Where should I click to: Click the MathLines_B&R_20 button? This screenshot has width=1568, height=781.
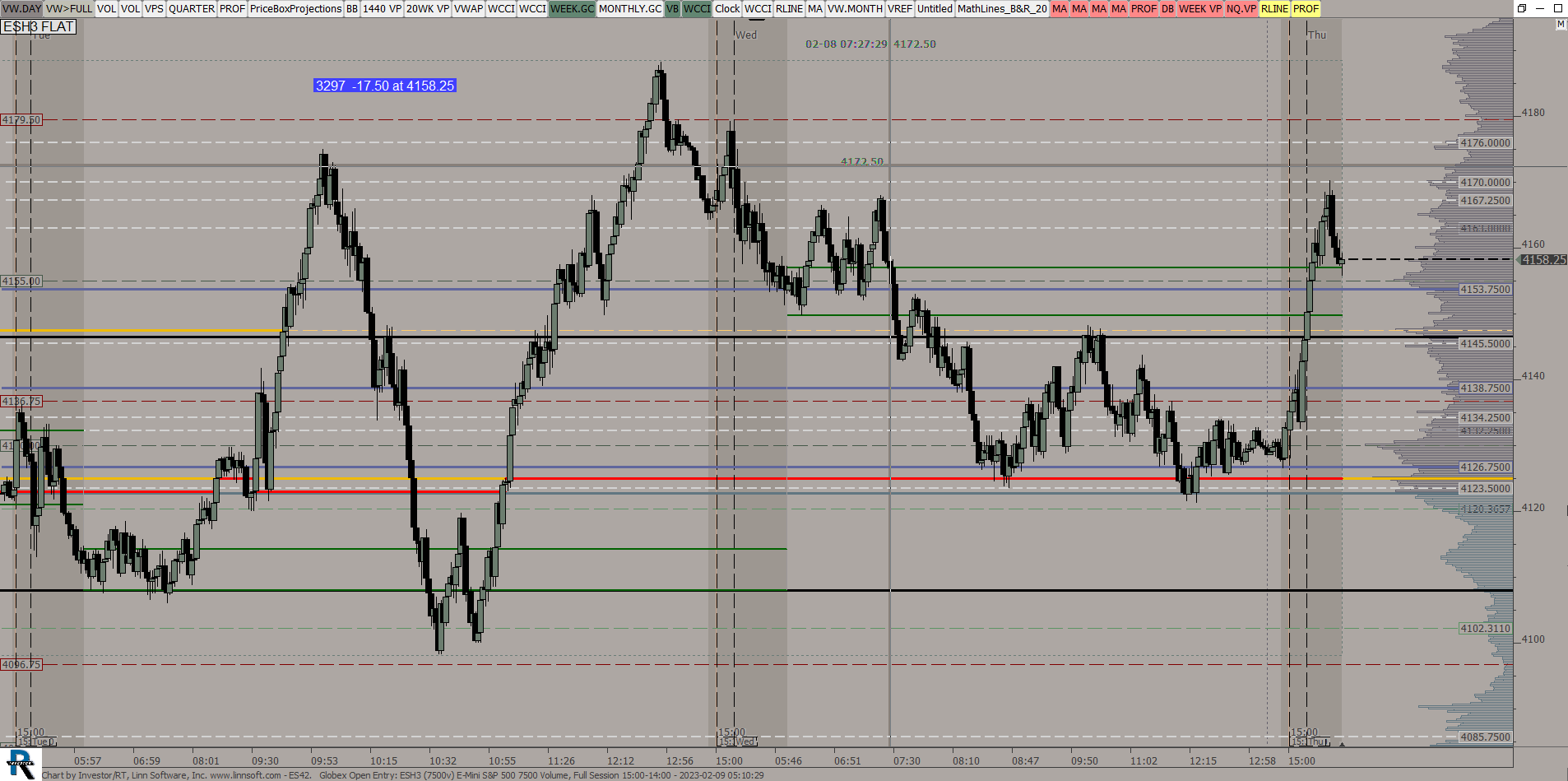[x=1002, y=8]
